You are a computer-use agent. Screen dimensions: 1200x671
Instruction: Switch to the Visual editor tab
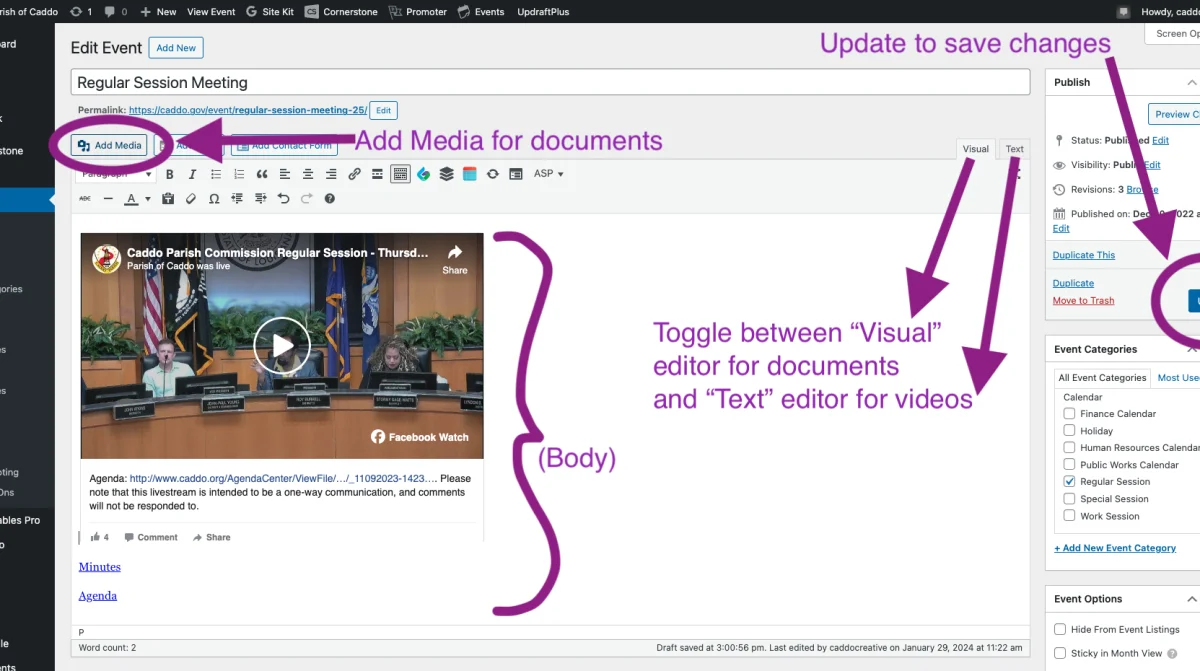(x=975, y=149)
